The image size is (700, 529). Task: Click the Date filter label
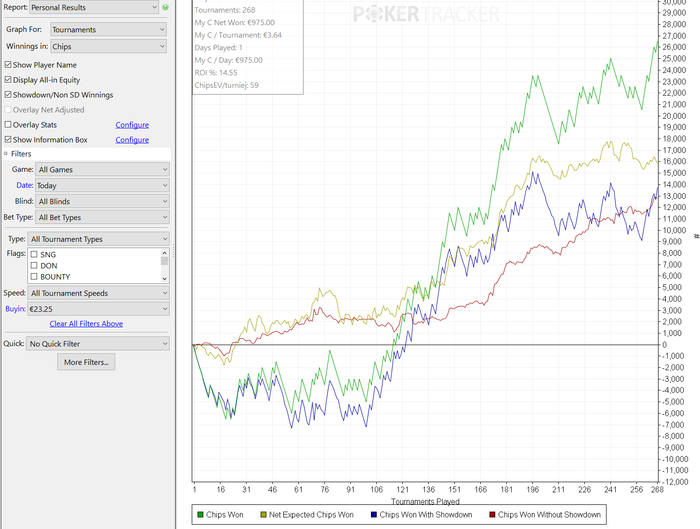pos(25,185)
